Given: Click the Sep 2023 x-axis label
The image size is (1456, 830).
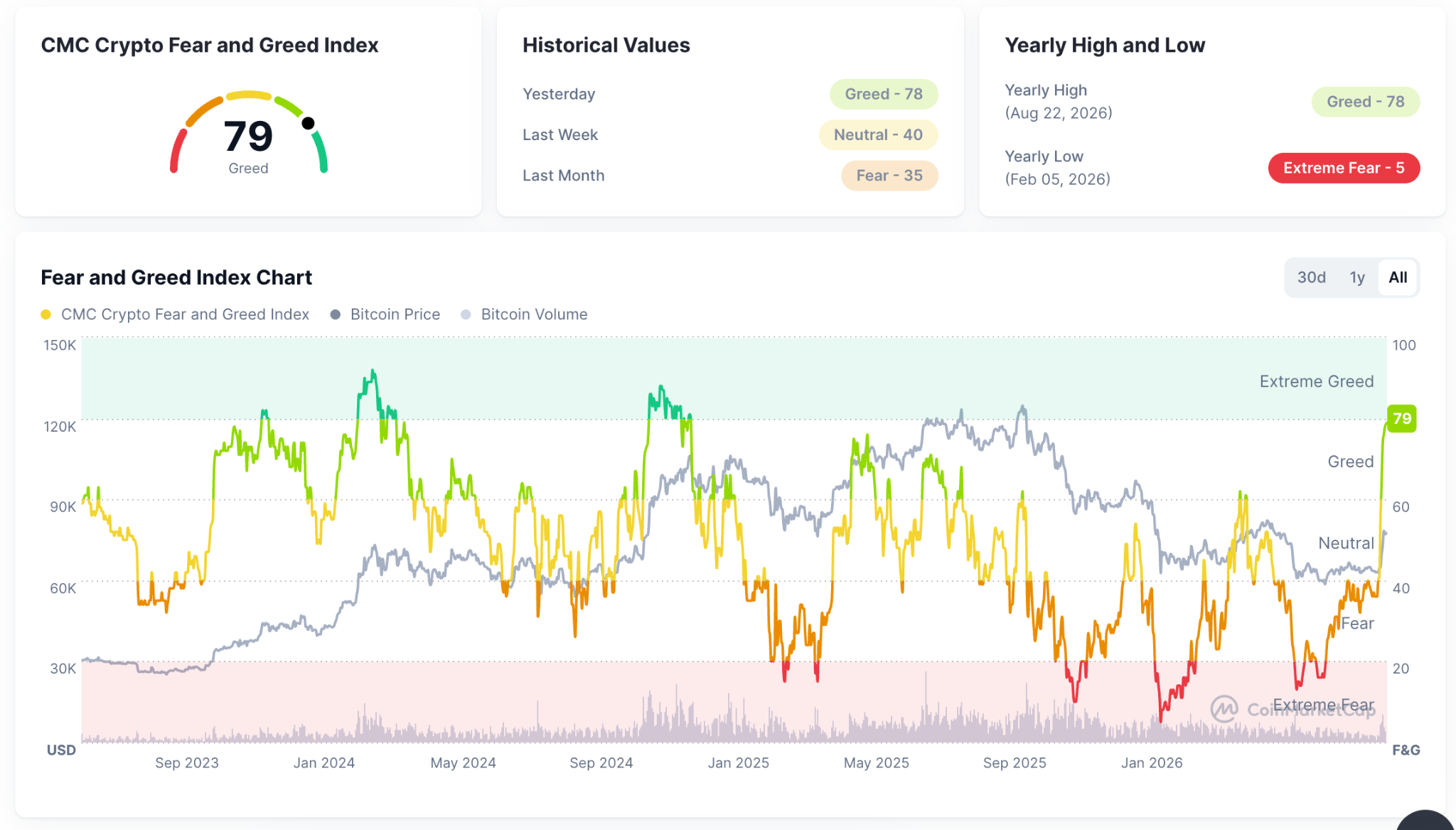Looking at the screenshot, I should (x=187, y=762).
